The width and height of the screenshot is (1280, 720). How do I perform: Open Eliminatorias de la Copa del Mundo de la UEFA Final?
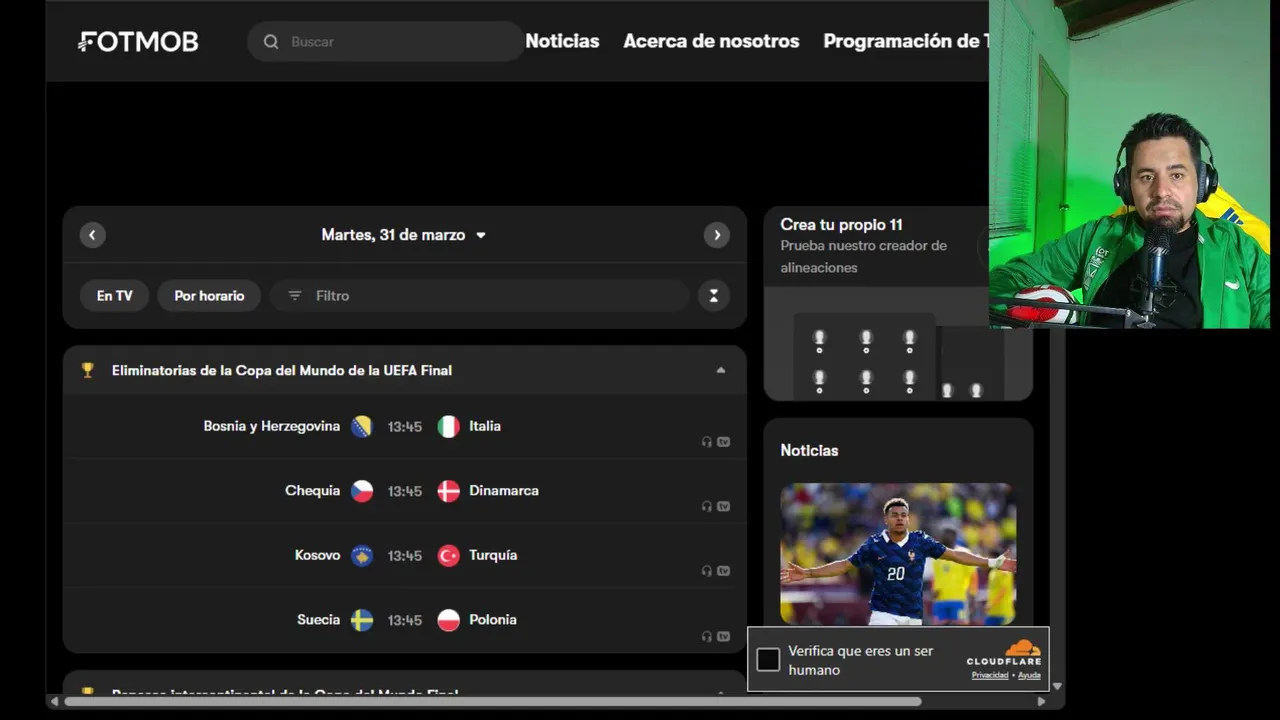pyautogui.click(x=282, y=370)
